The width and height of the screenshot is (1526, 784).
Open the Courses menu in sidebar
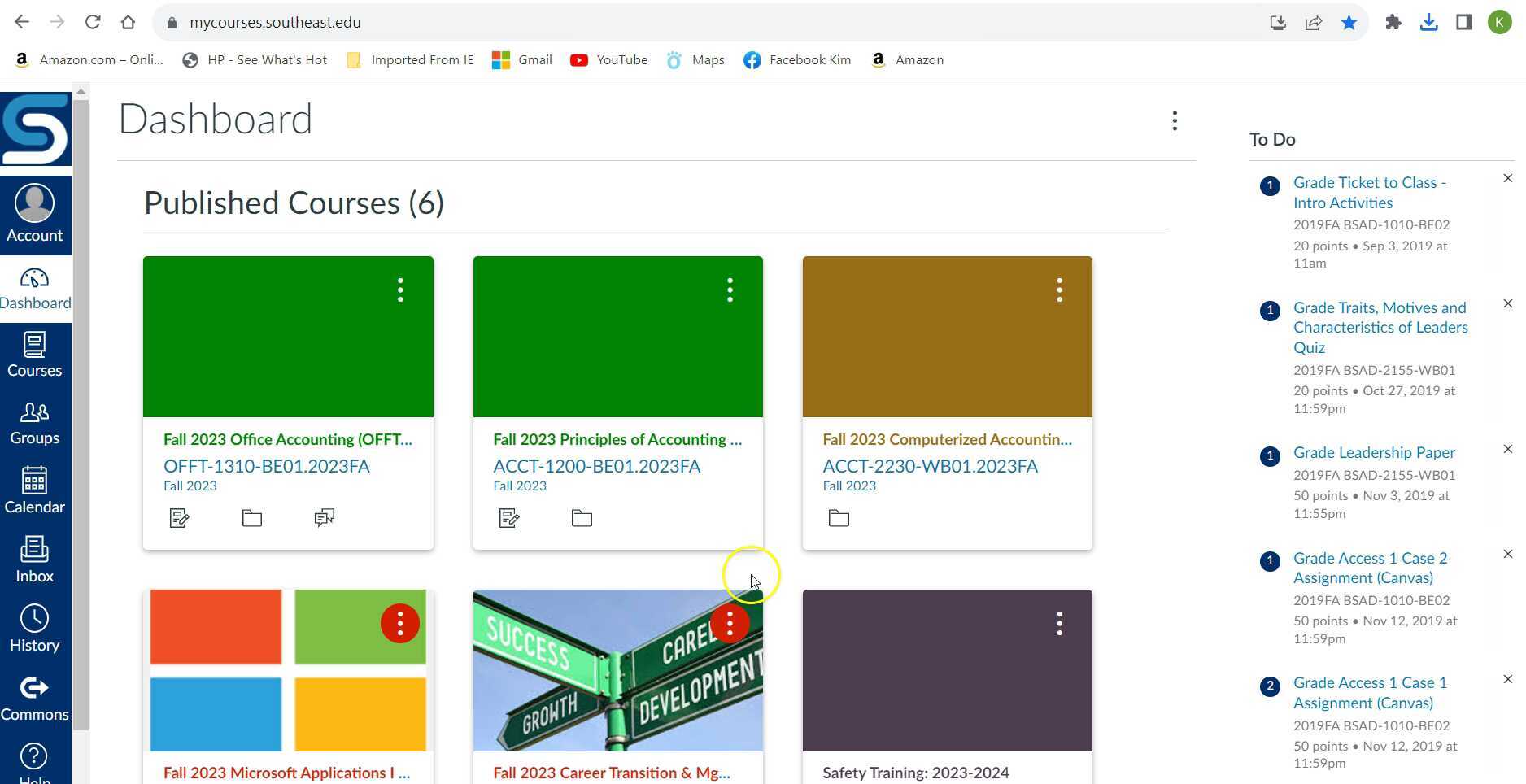point(35,355)
